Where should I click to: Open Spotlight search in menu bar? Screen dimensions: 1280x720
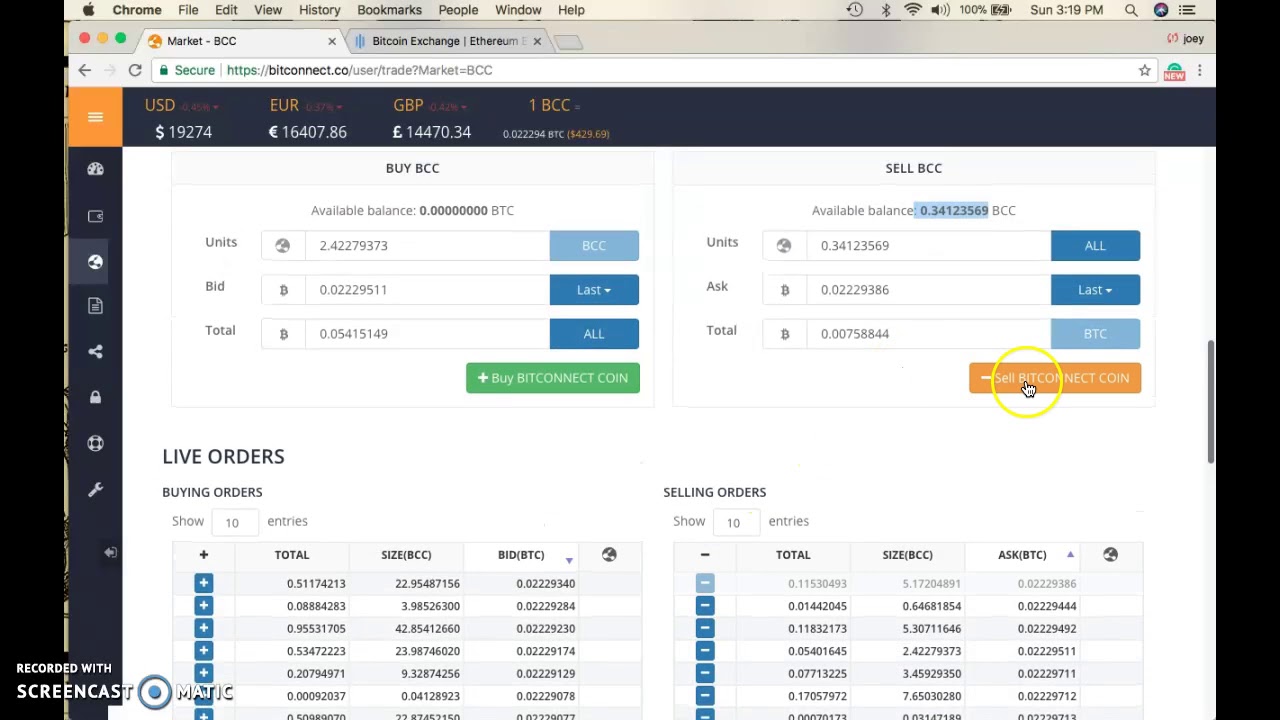(x=1131, y=10)
